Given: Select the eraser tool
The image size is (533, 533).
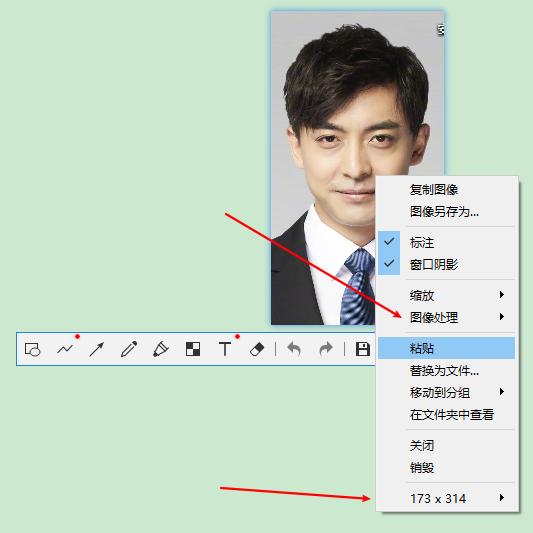Looking at the screenshot, I should click(x=257, y=349).
